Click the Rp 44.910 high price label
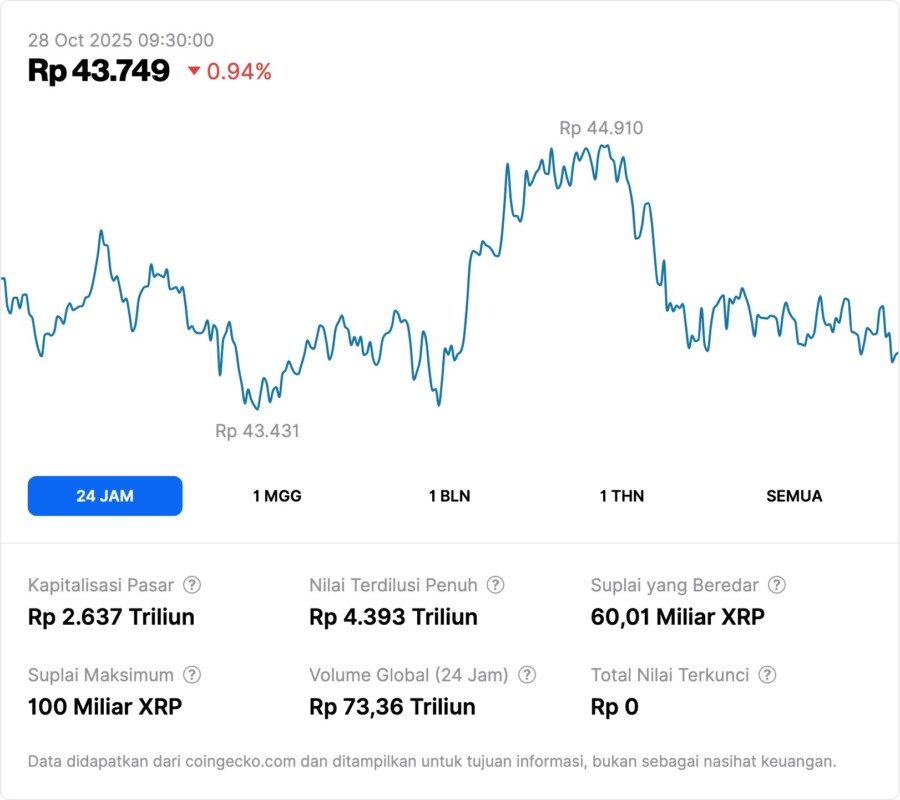 pos(601,128)
